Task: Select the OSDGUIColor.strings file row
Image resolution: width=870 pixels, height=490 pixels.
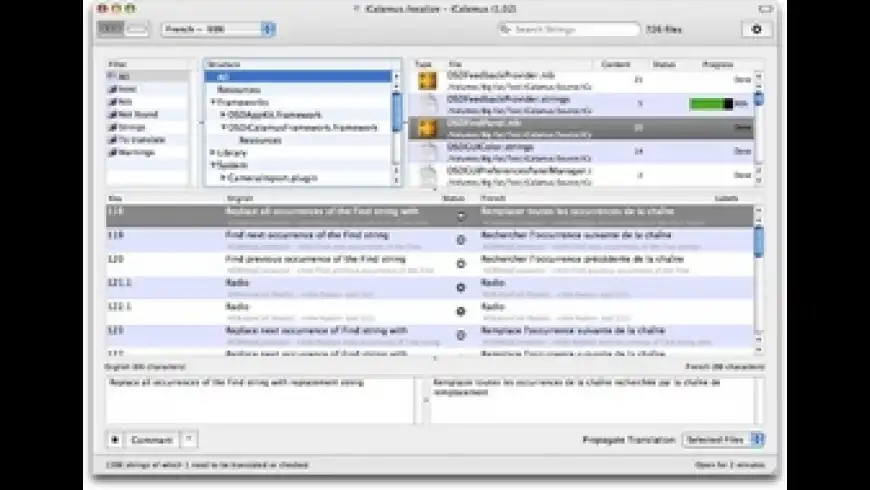Action: (581, 152)
